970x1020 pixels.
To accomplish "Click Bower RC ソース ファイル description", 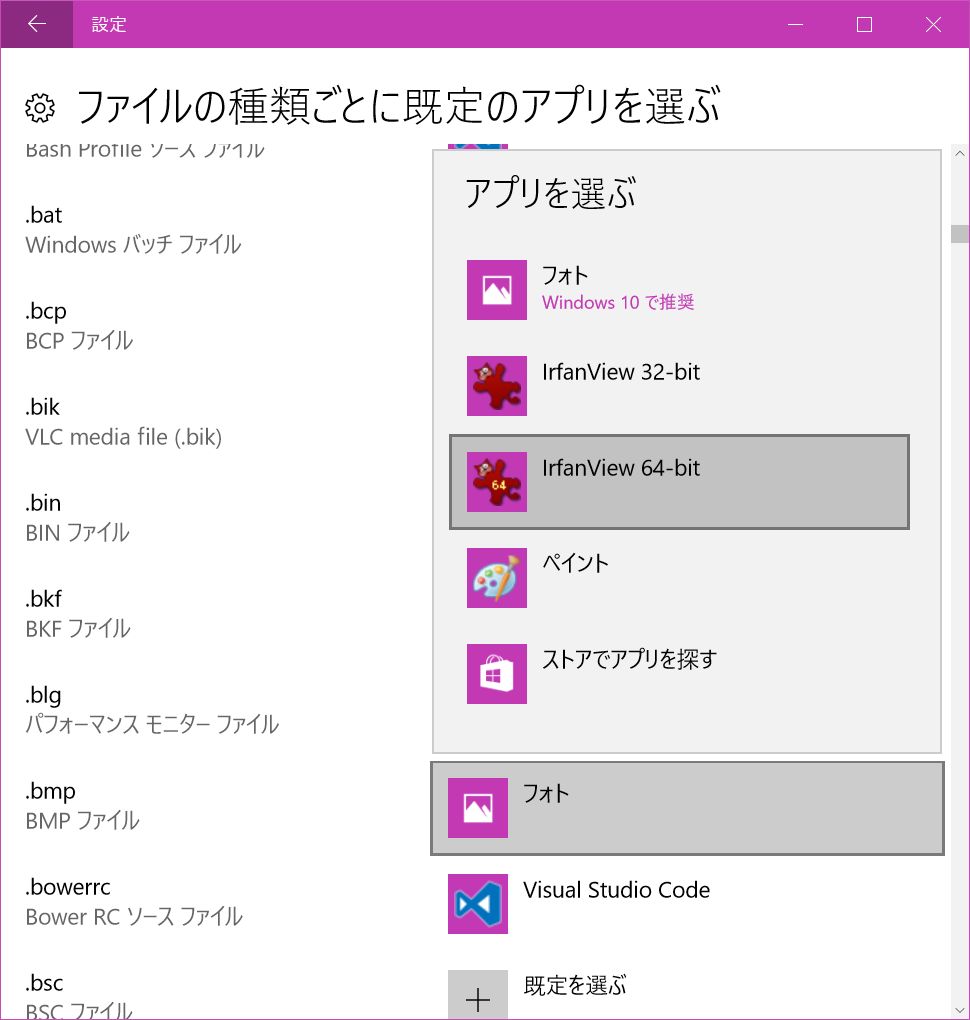I will point(134,917).
